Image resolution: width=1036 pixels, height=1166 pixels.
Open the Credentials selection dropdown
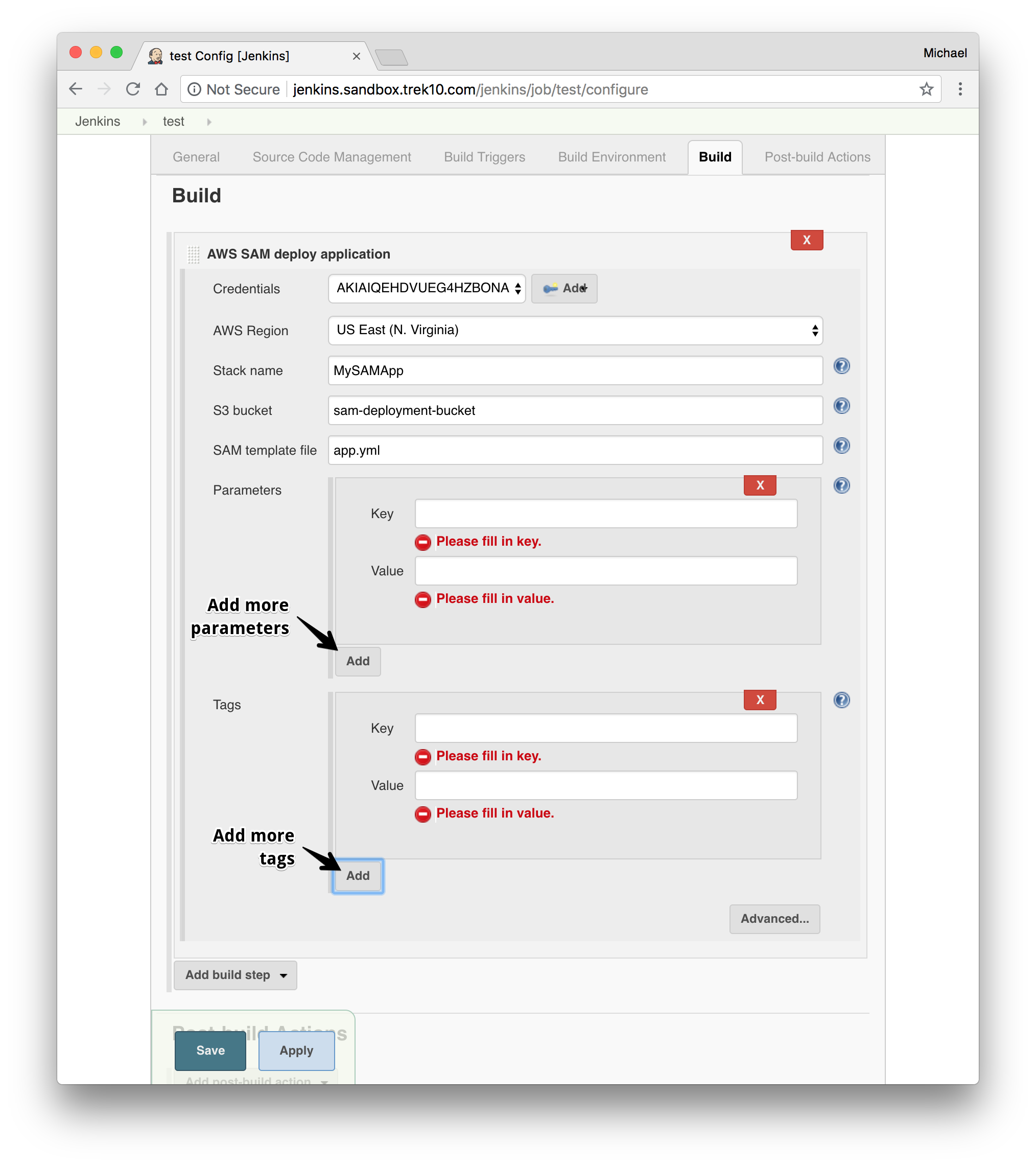coord(426,289)
